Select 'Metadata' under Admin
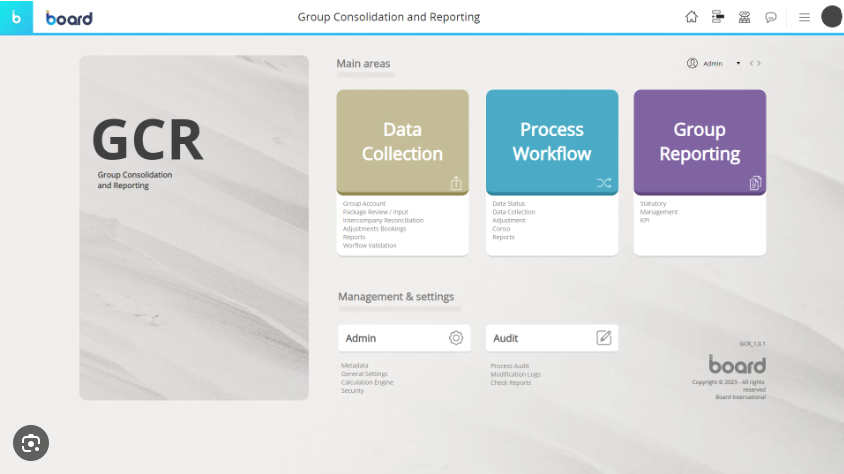844x474 pixels. click(x=354, y=365)
